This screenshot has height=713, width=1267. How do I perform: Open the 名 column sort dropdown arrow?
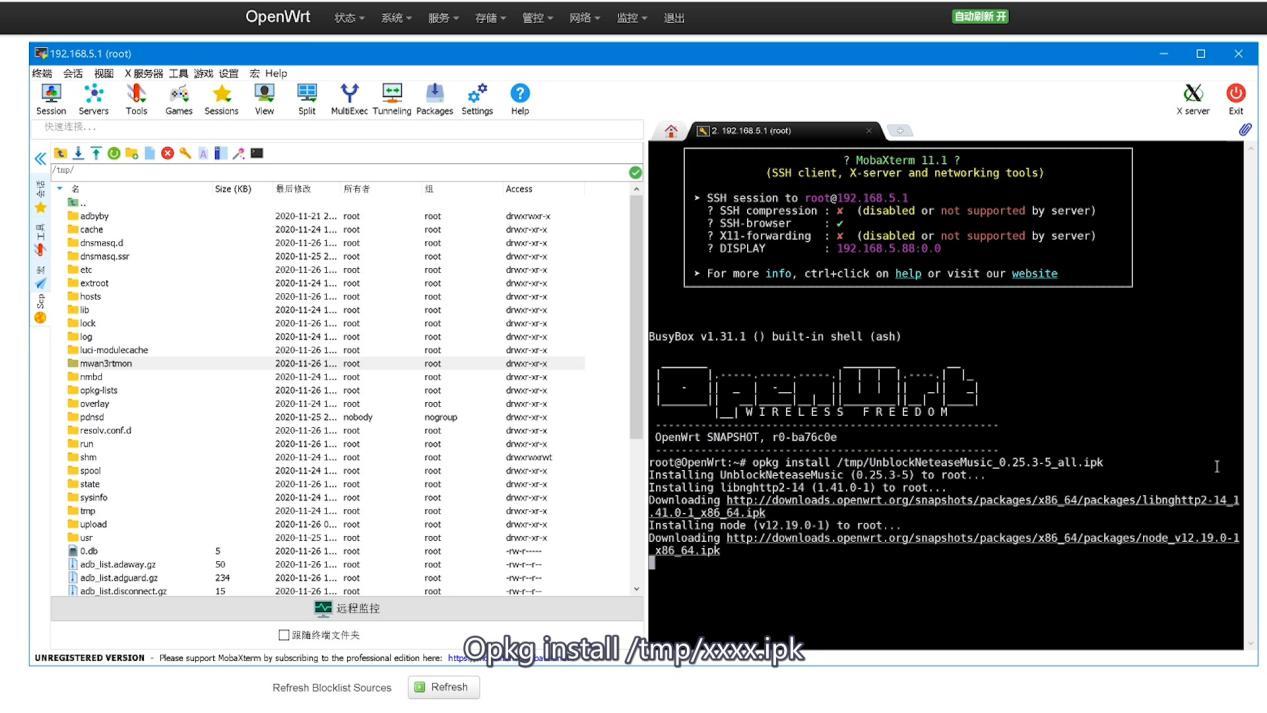62,188
